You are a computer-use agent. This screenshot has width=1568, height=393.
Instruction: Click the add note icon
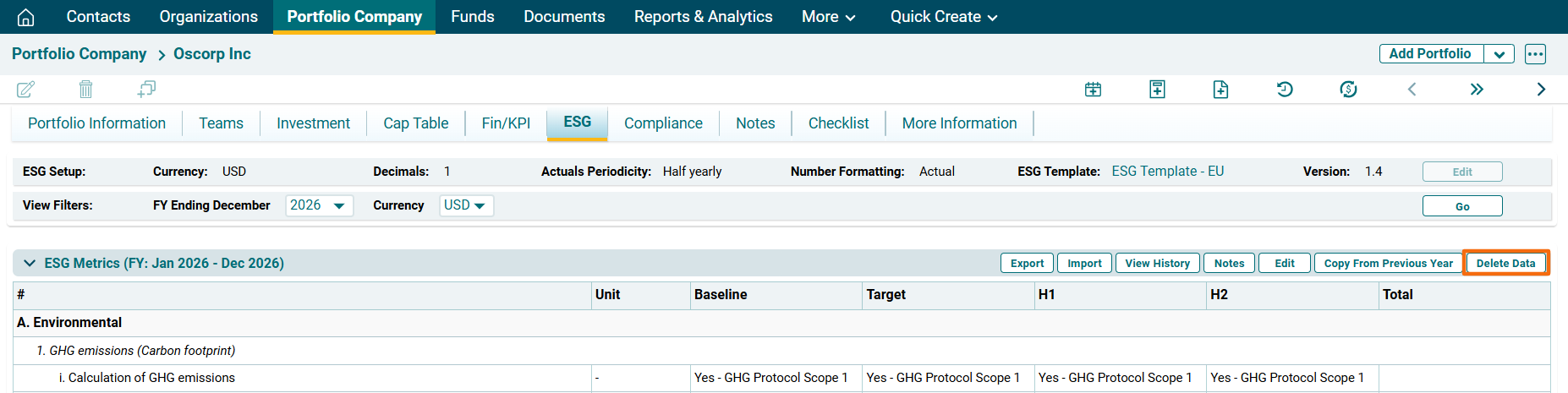[x=1157, y=90]
